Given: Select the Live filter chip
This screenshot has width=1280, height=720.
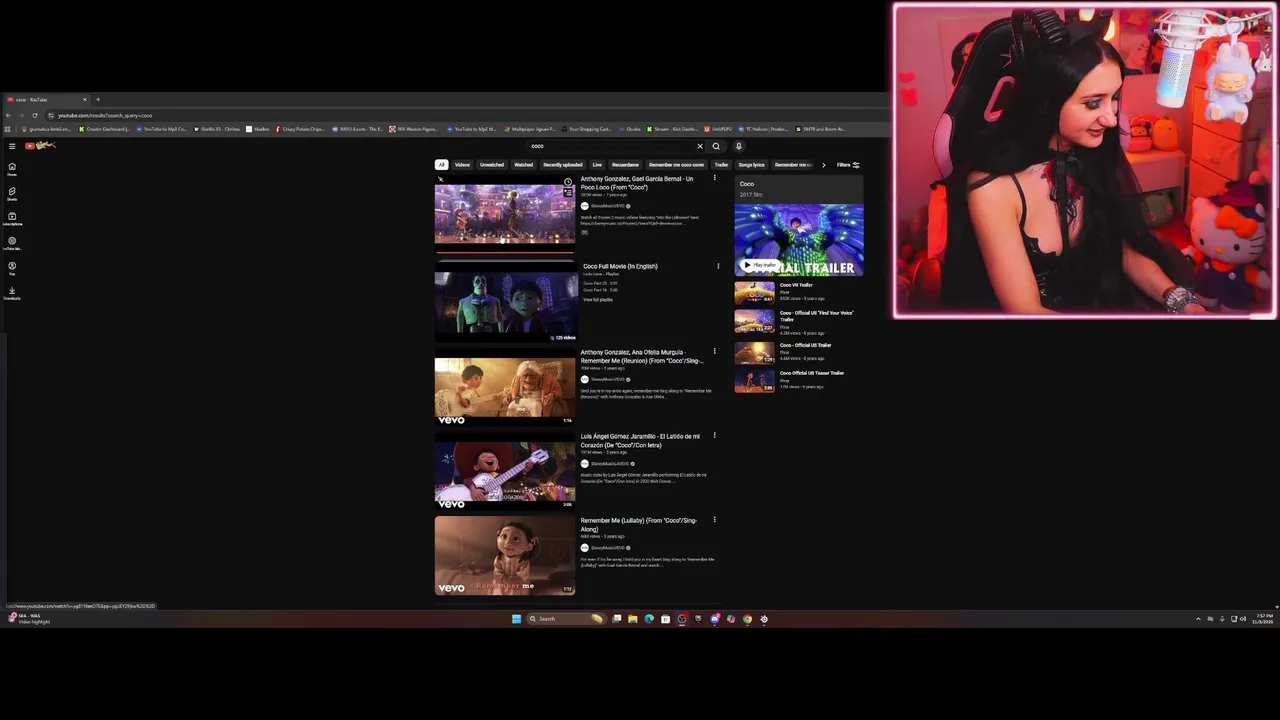Looking at the screenshot, I should 597,165.
